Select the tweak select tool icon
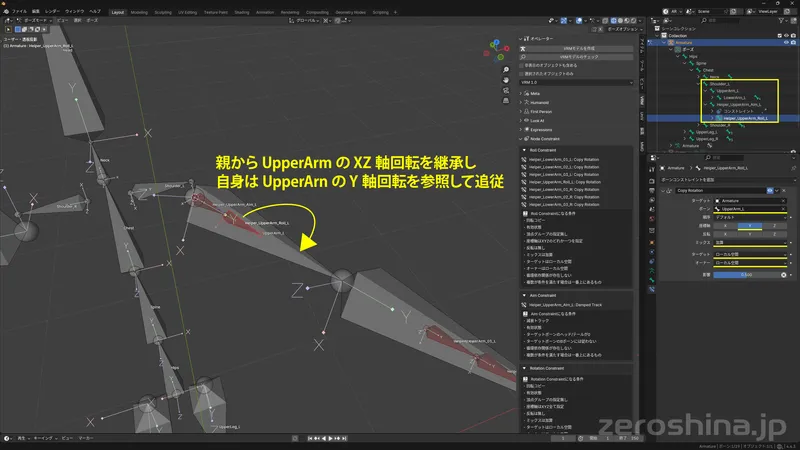 point(9,30)
